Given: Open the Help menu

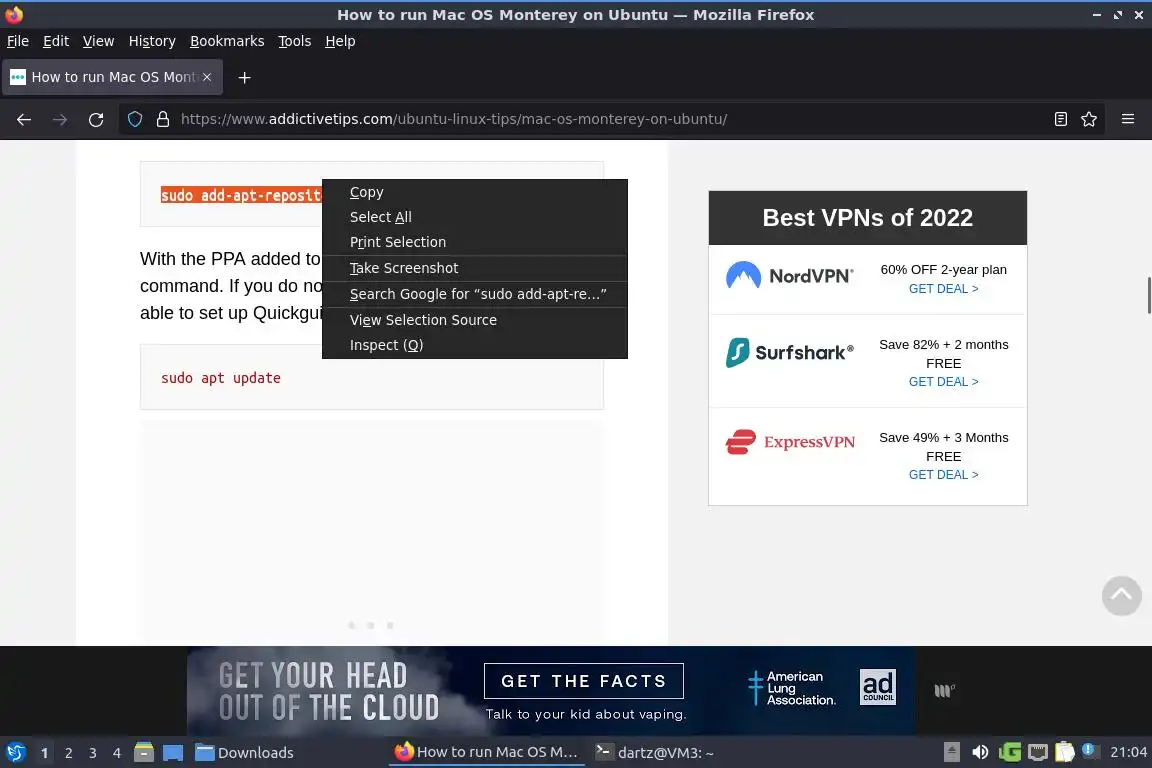Looking at the screenshot, I should click(x=340, y=41).
